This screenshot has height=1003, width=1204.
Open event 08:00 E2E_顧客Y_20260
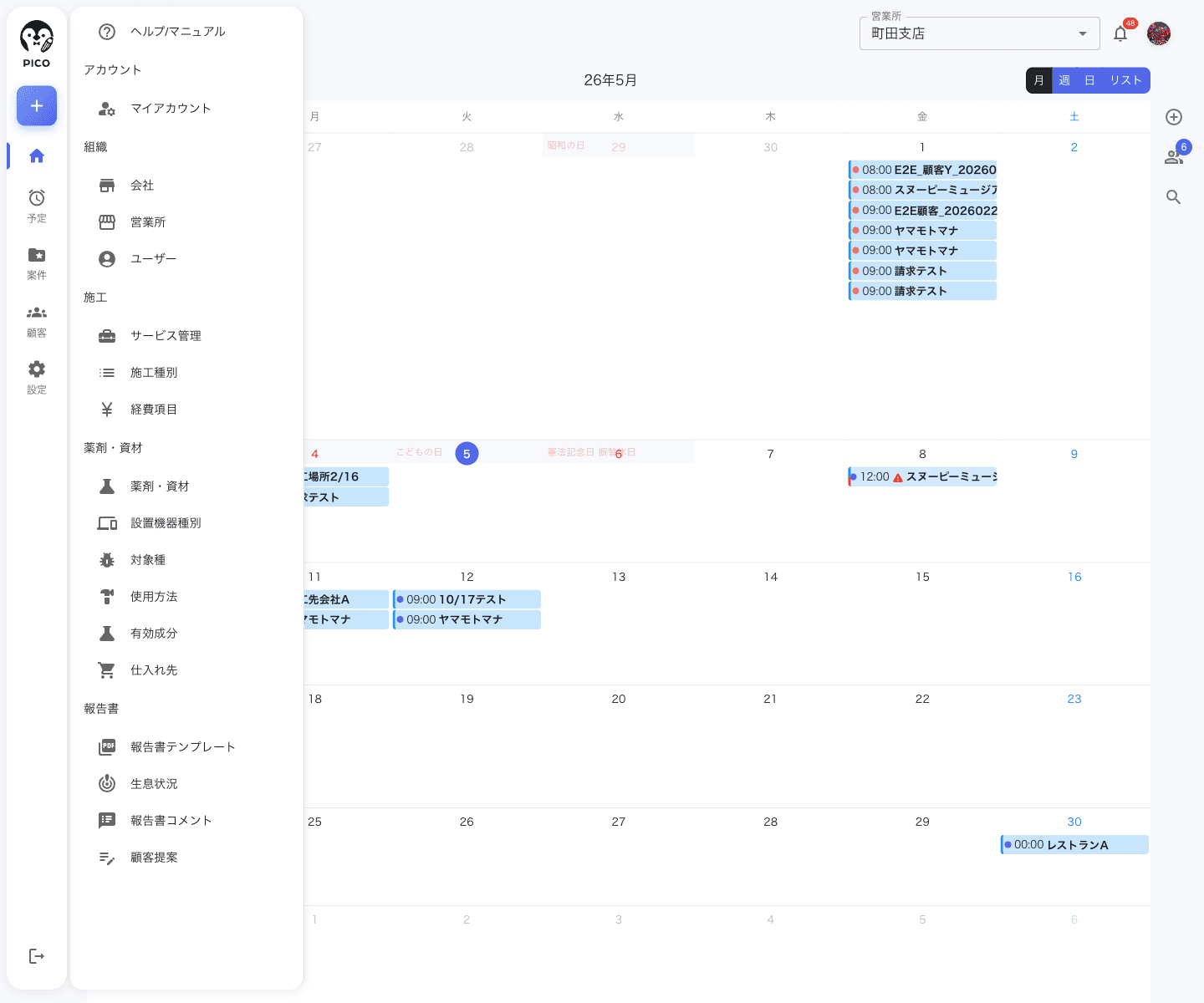pos(922,170)
